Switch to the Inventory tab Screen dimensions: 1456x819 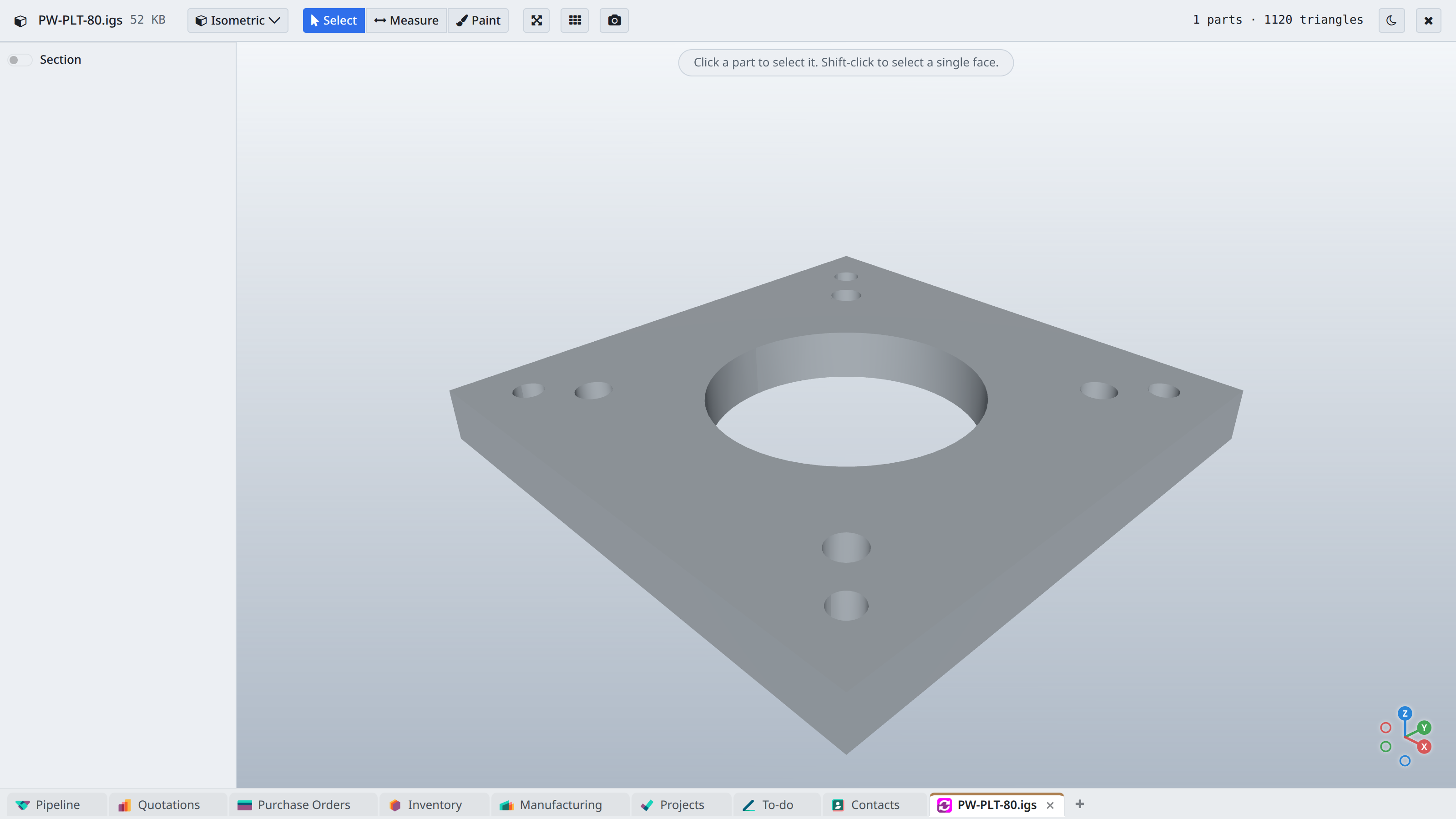[434, 805]
